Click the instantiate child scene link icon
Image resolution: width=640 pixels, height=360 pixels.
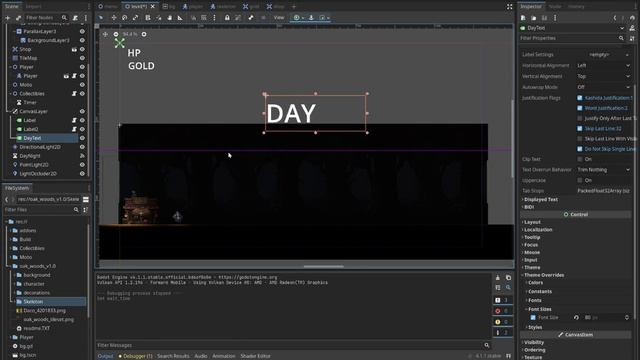[18, 18]
